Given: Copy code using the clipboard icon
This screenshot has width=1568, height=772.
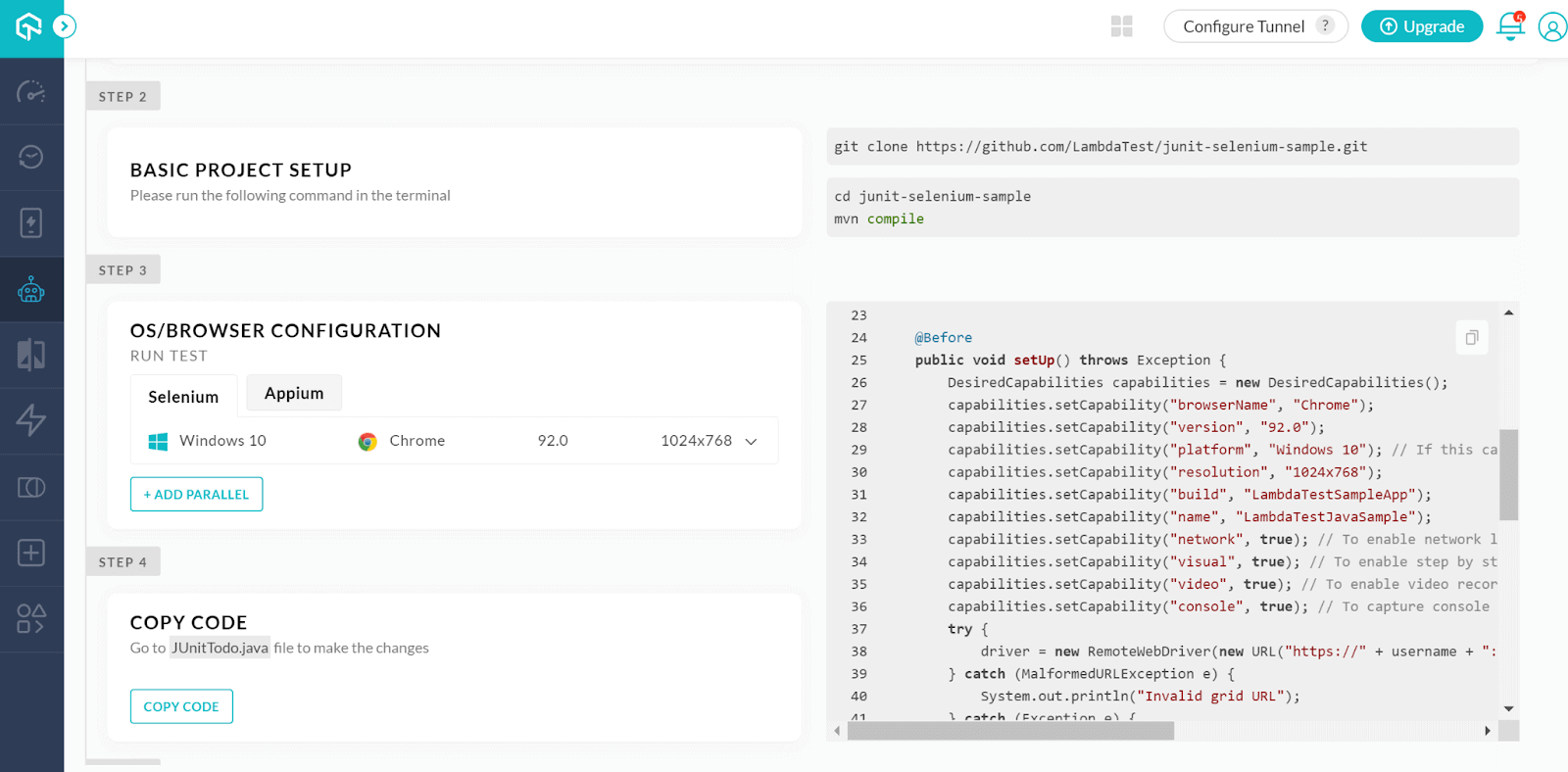Looking at the screenshot, I should pyautogui.click(x=1471, y=338).
